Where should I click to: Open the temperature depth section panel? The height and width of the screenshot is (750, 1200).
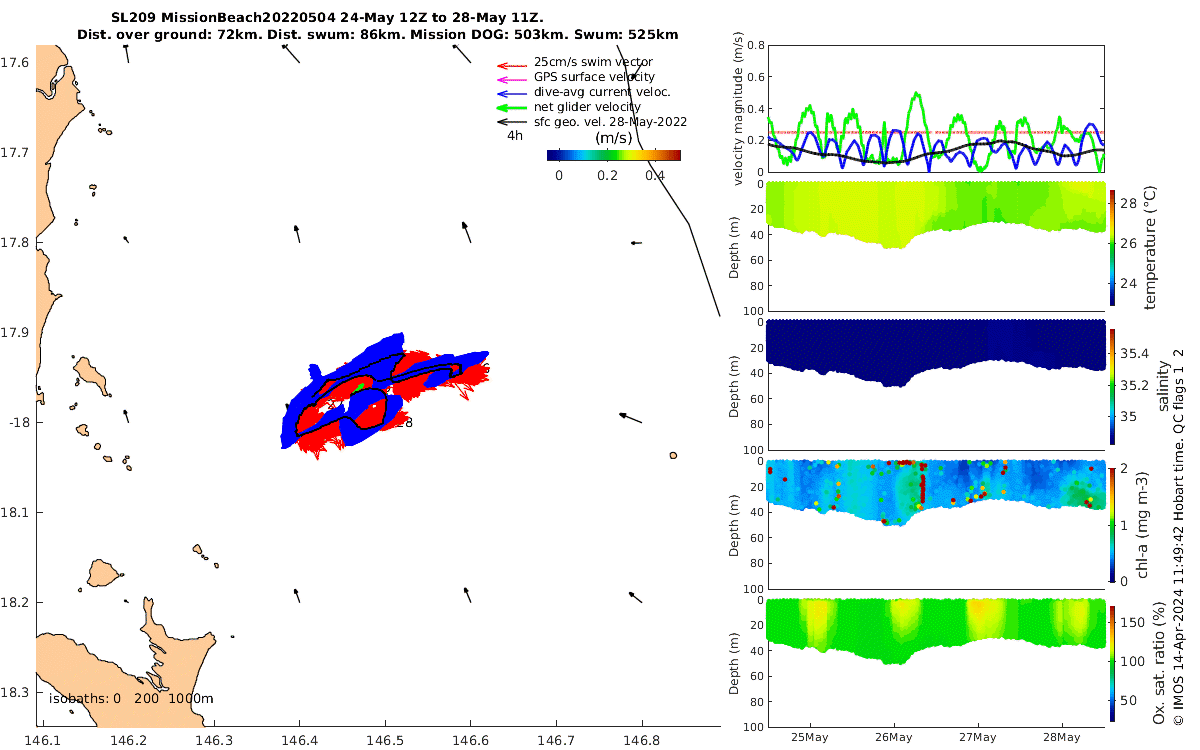[x=936, y=247]
